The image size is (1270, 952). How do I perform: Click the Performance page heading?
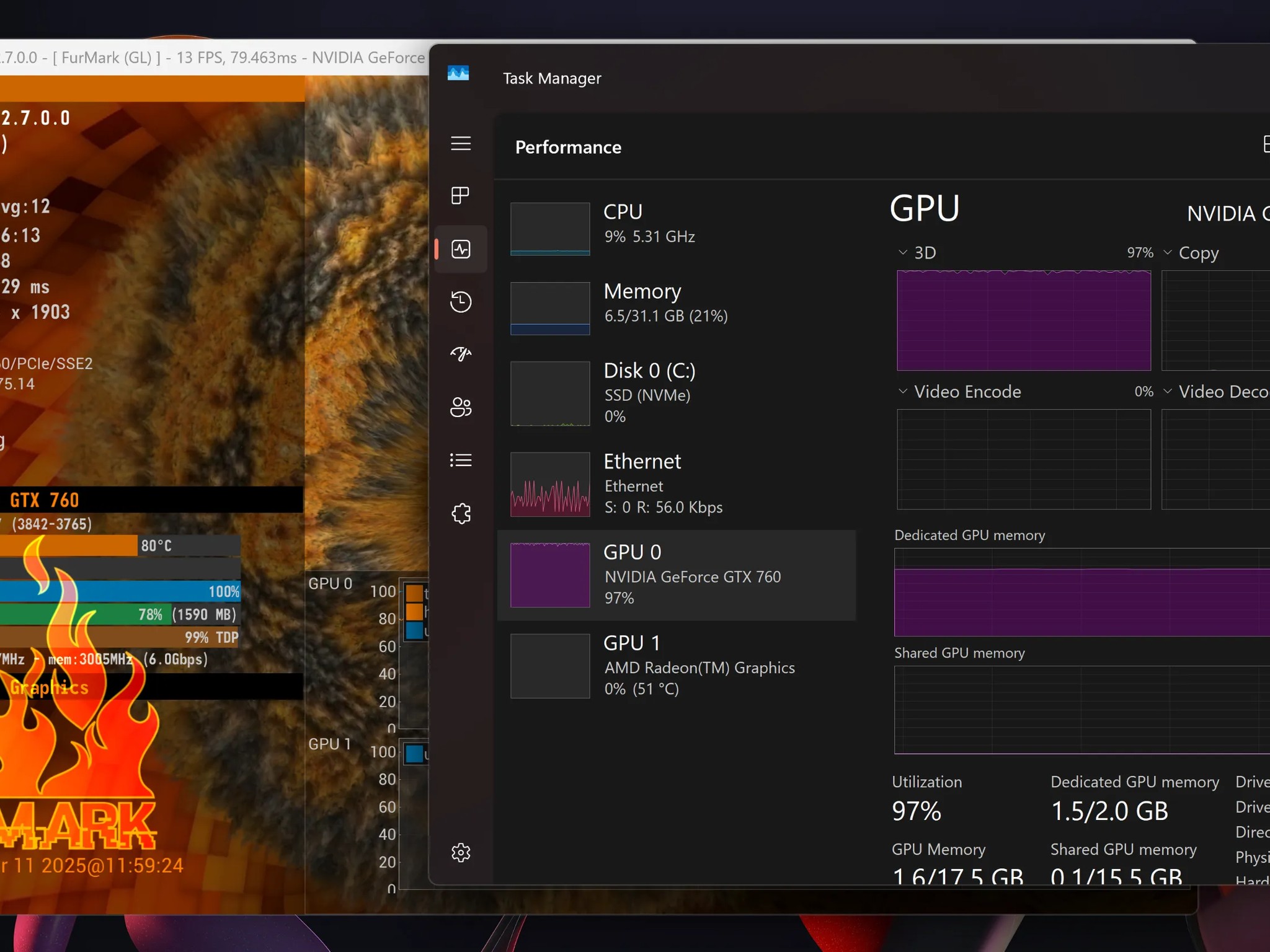click(568, 147)
